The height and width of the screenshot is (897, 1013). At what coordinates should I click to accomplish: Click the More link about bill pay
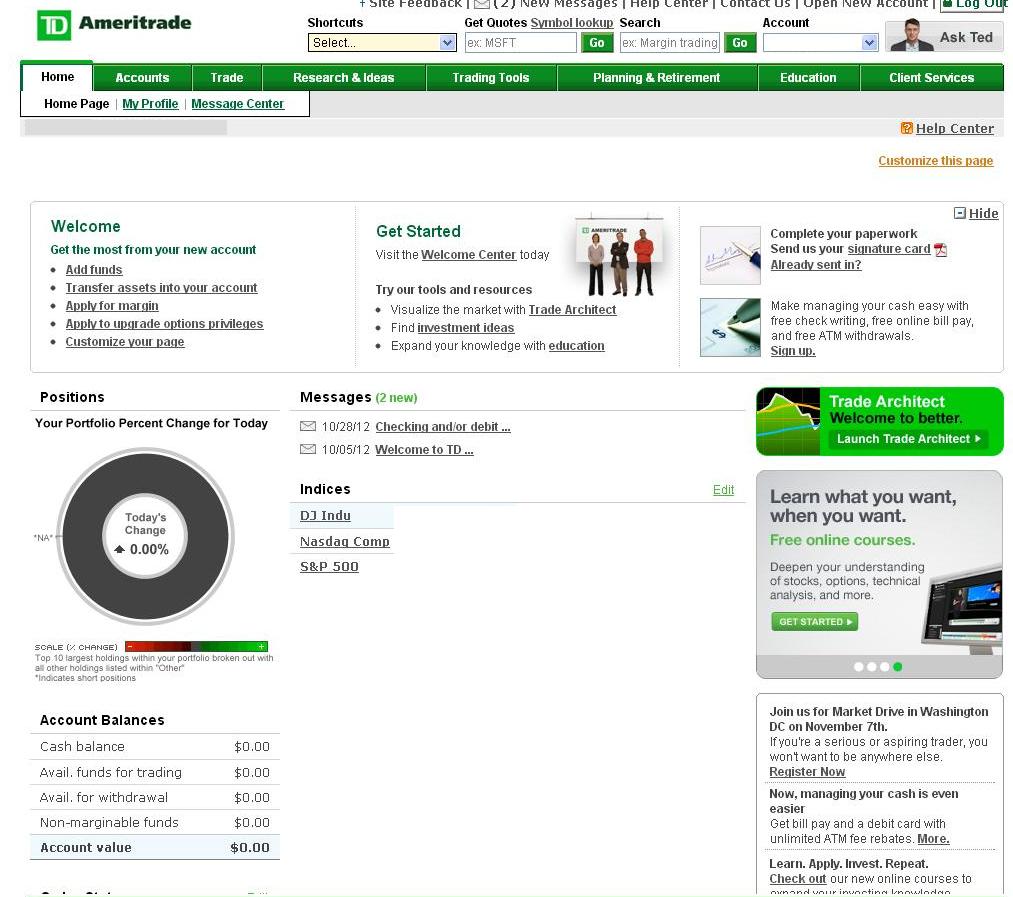tap(933, 839)
